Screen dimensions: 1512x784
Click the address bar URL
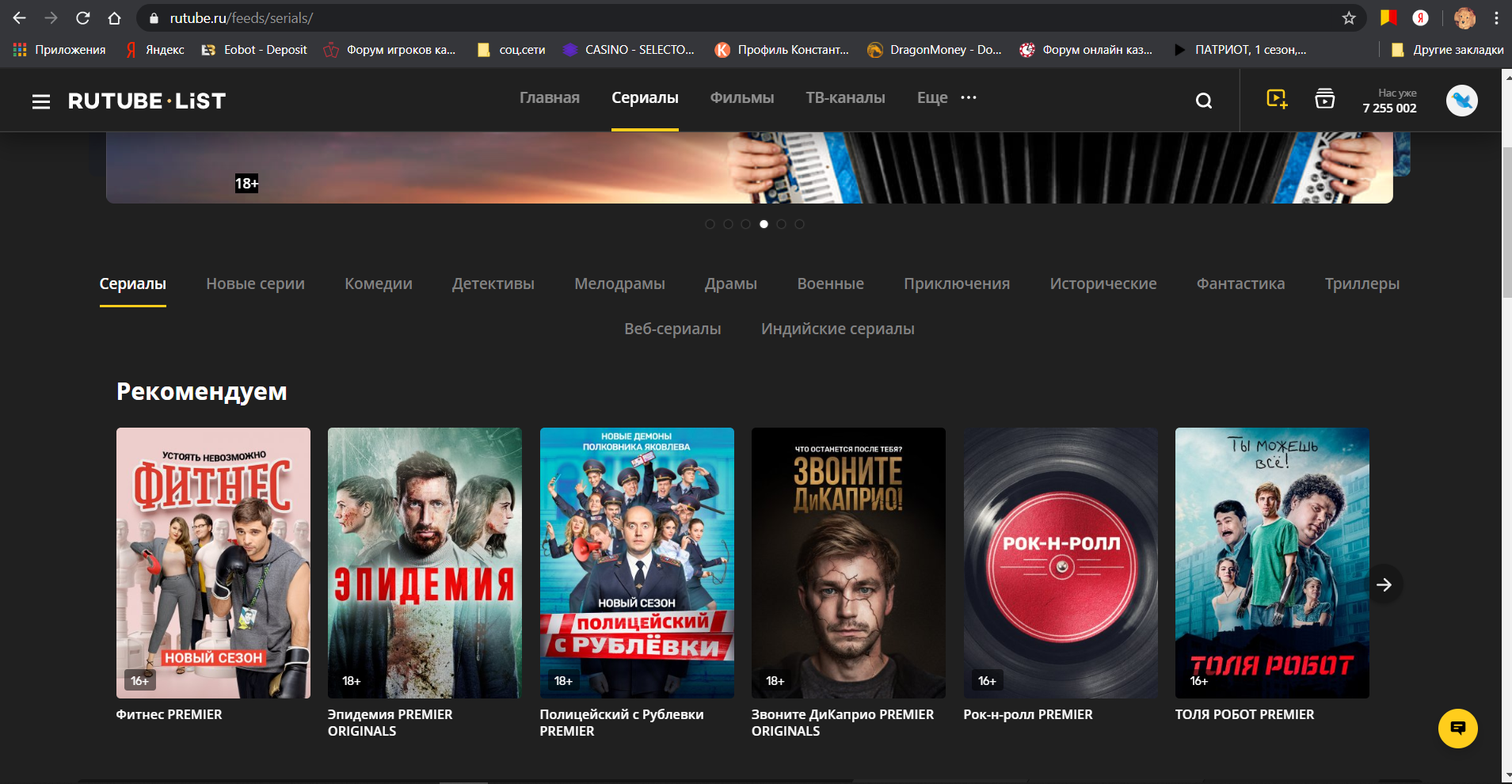click(242, 17)
